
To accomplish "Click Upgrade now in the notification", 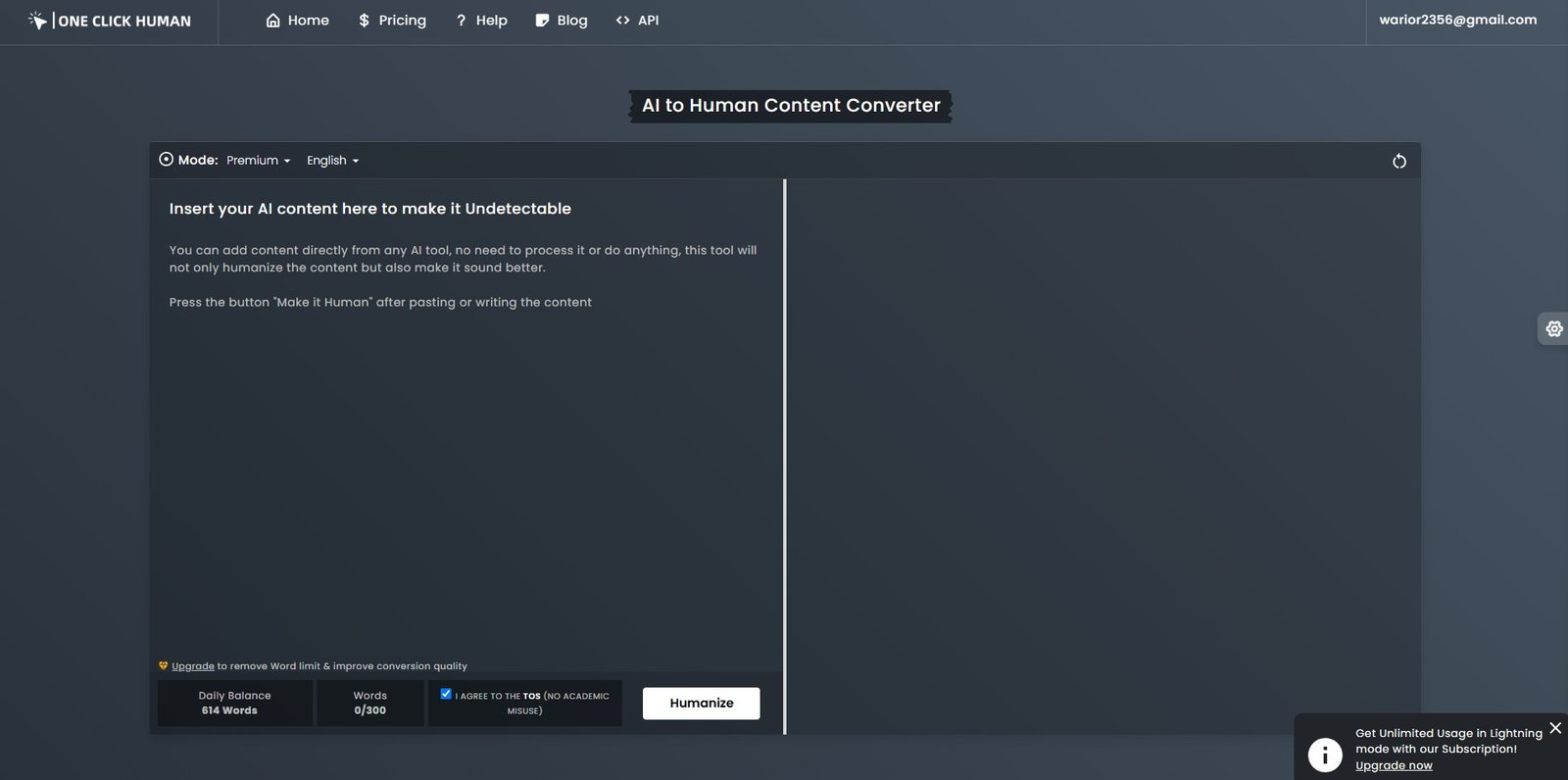I will point(1393,765).
